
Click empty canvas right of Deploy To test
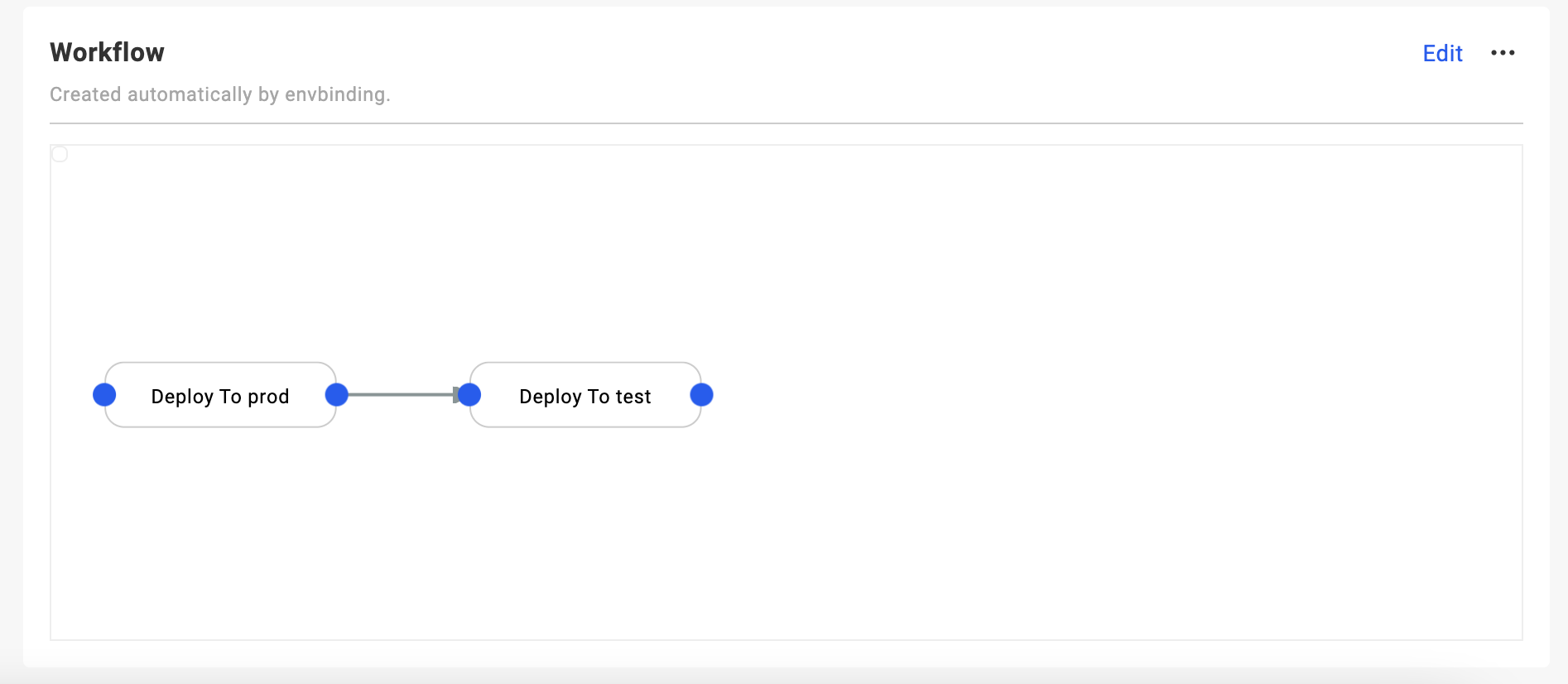(1076, 395)
